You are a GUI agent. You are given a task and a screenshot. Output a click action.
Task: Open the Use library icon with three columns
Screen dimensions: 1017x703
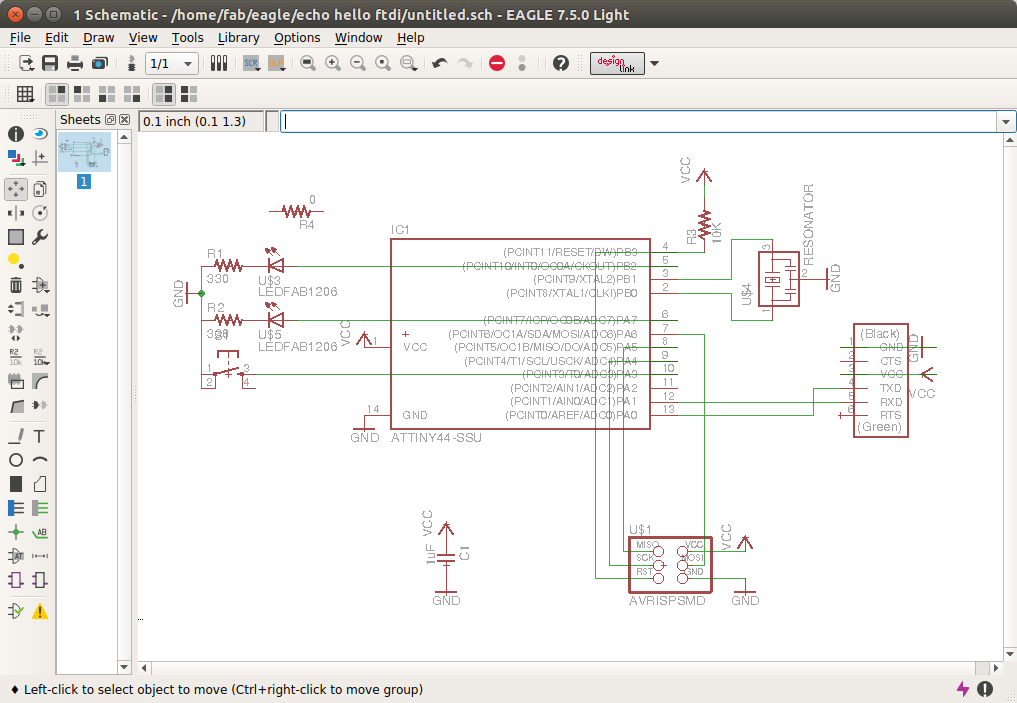tap(219, 63)
